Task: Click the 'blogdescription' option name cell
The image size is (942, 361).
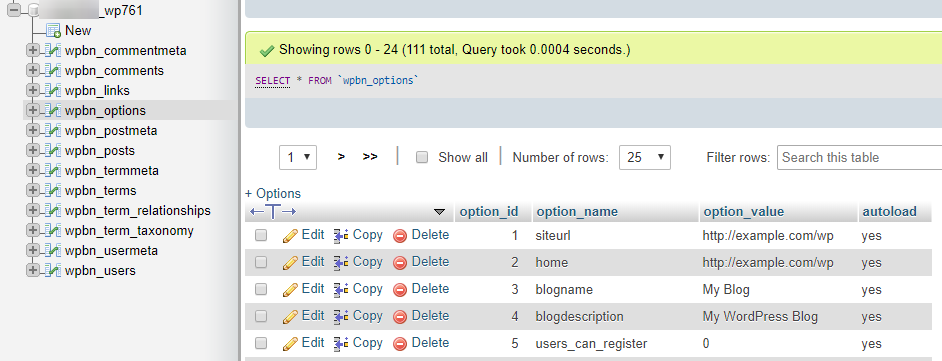Action: 579,317
